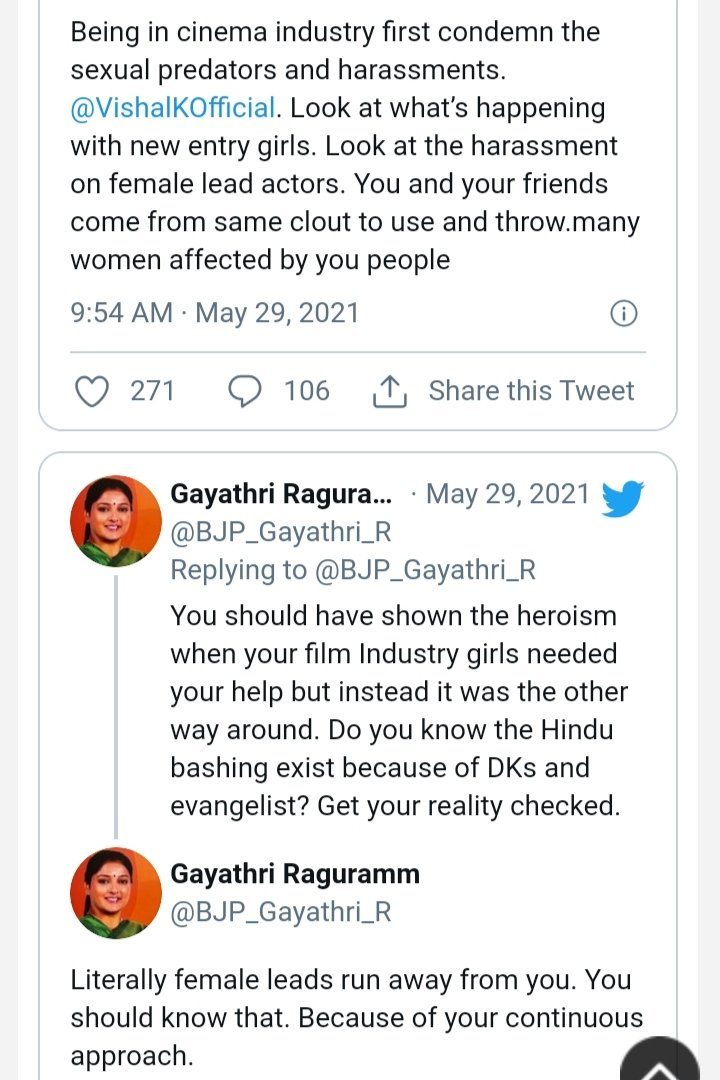Click the full "Gayathri Raguramm" name
The image size is (720, 1080).
[295, 874]
